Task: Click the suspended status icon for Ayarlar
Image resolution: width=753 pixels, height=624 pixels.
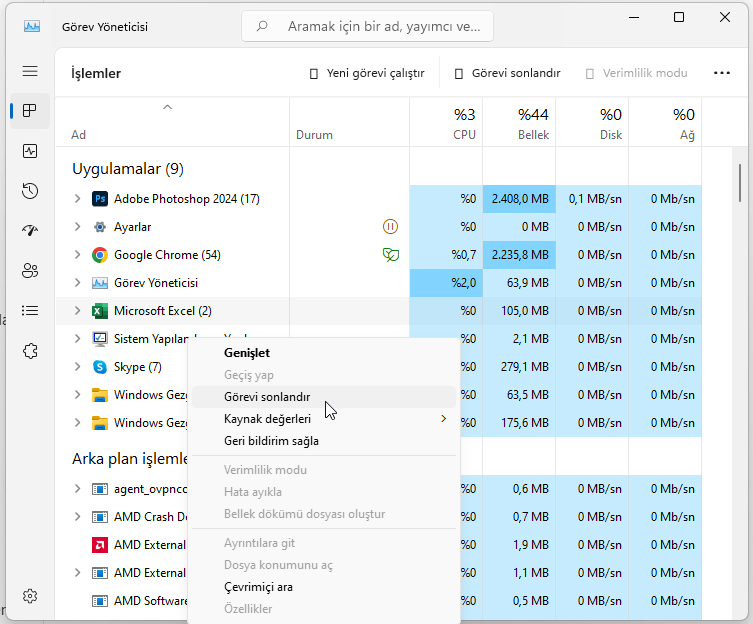Action: pyautogui.click(x=390, y=226)
